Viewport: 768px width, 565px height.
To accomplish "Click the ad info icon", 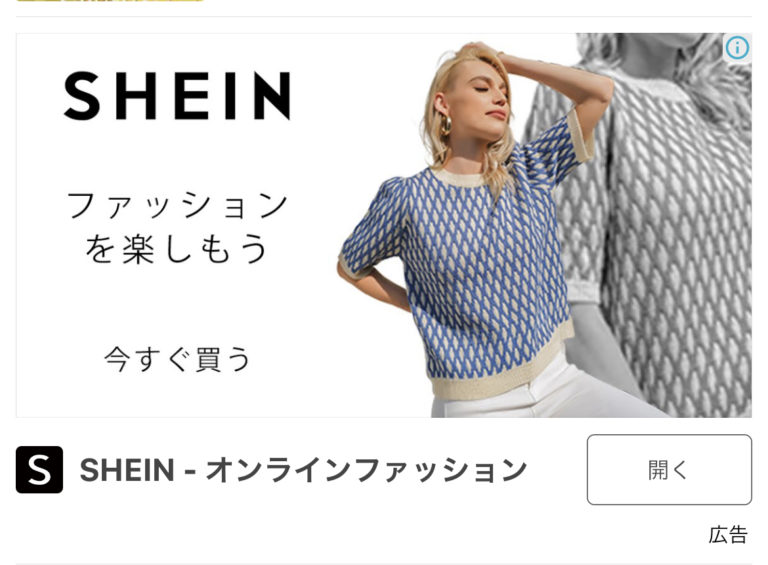I will (737, 47).
